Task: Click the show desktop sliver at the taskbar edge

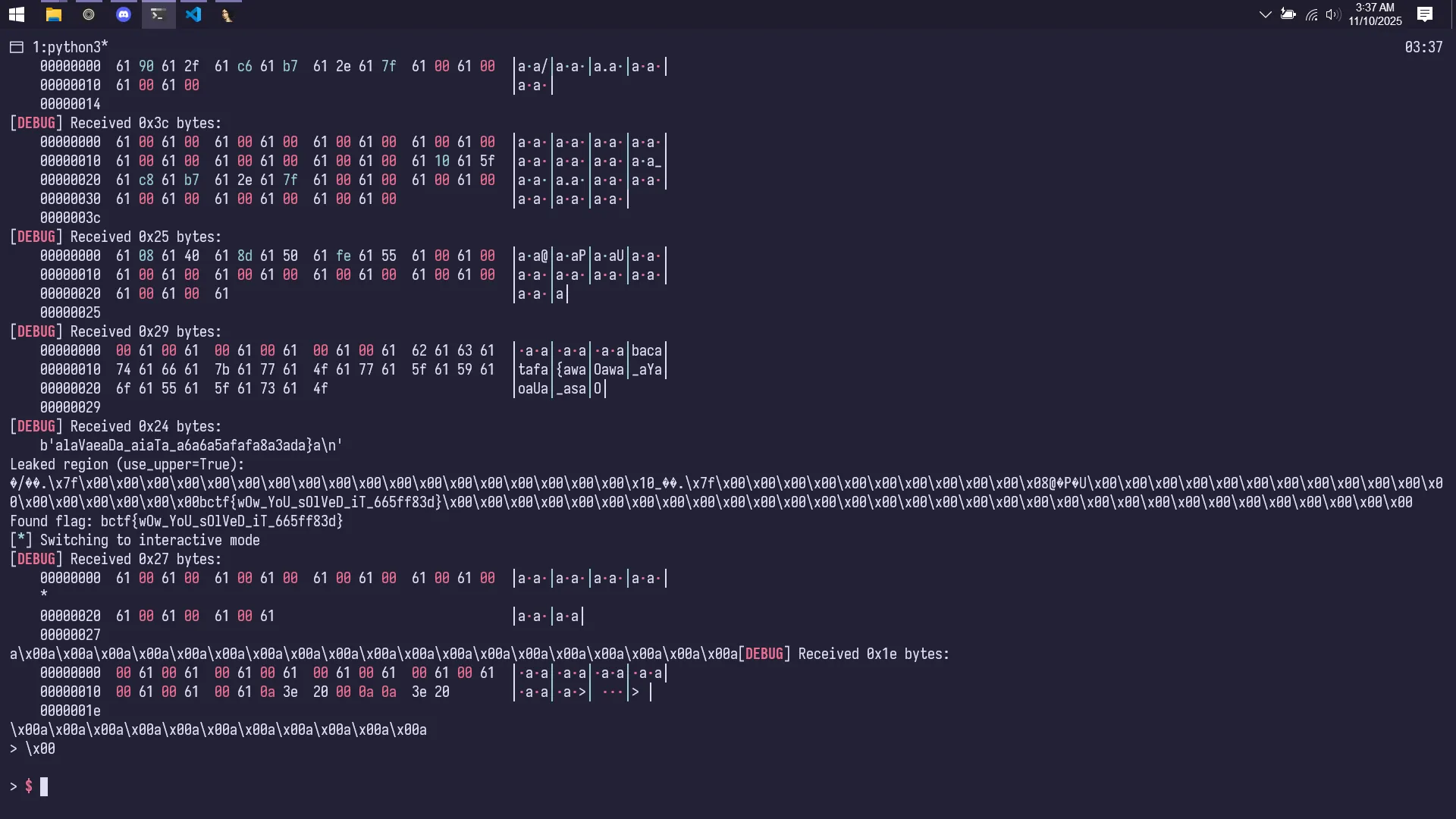Action: tap(1453, 14)
